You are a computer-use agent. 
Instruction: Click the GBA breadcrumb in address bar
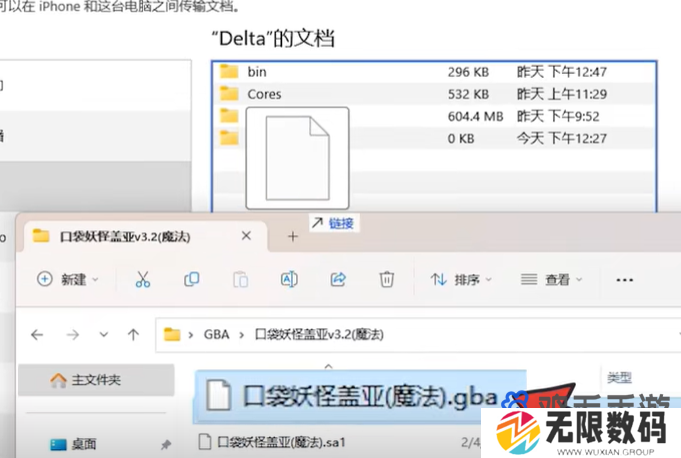point(216,335)
